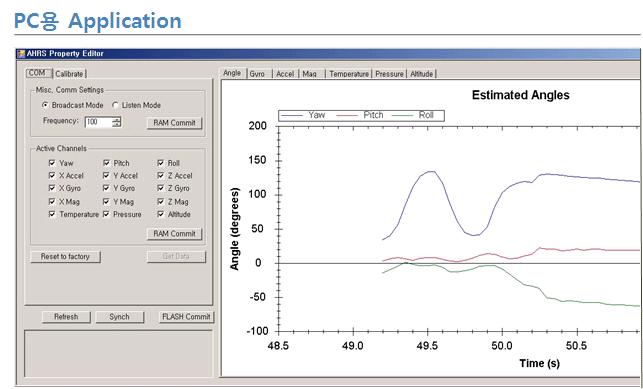Uncheck the Y Accel channel
Viewport: 643px width, 389px height.
[106, 175]
